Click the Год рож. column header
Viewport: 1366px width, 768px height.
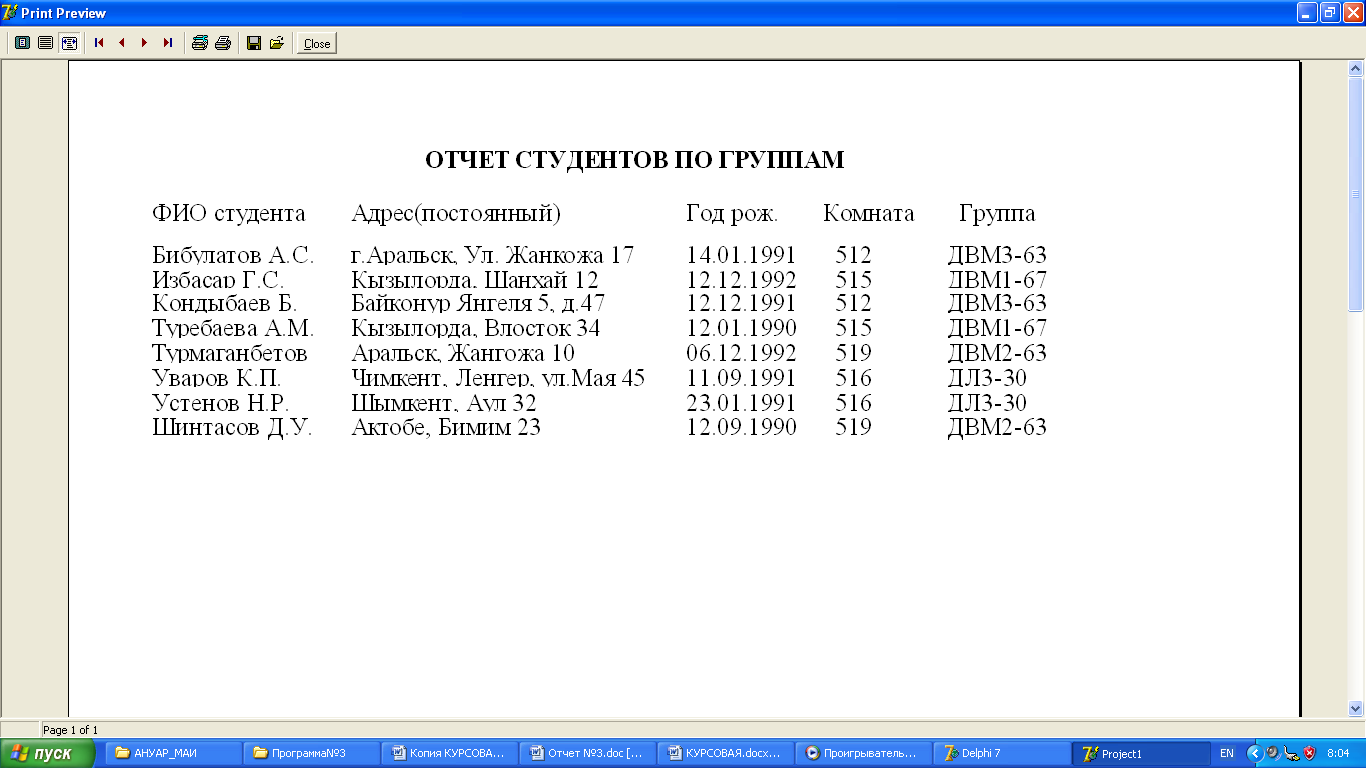pos(732,214)
